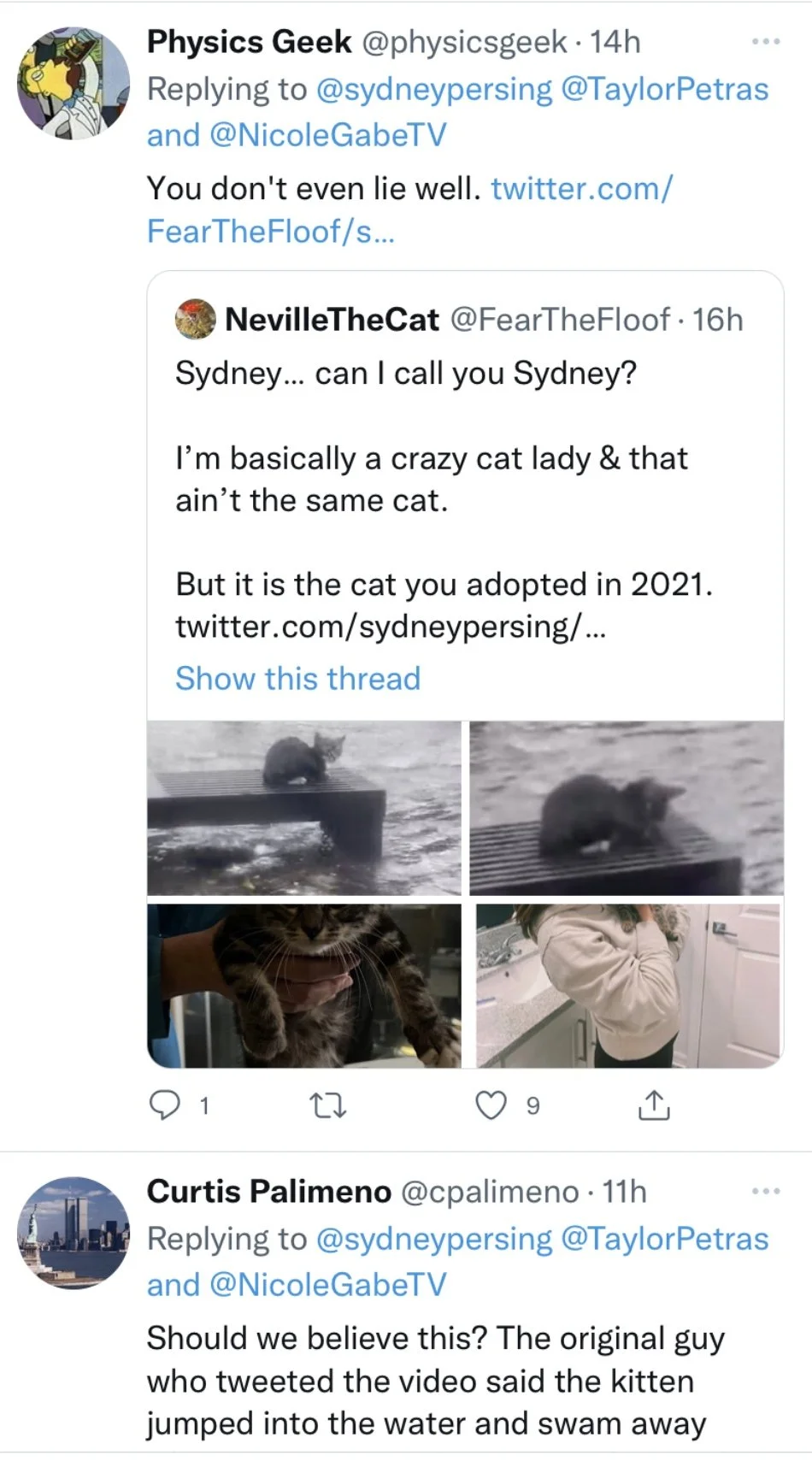Open Curtis Palimeno display name
This screenshot has height=1467, width=812.
[x=269, y=1191]
